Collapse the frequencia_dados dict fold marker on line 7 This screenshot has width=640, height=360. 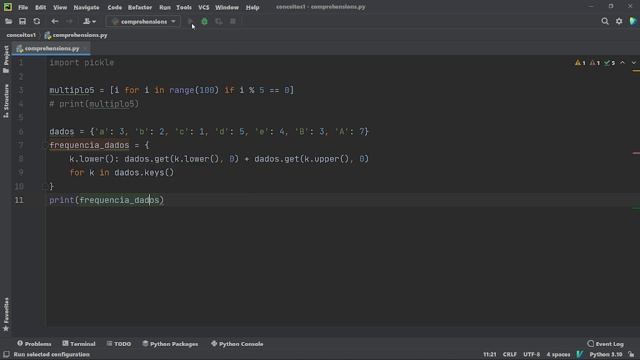point(45,145)
